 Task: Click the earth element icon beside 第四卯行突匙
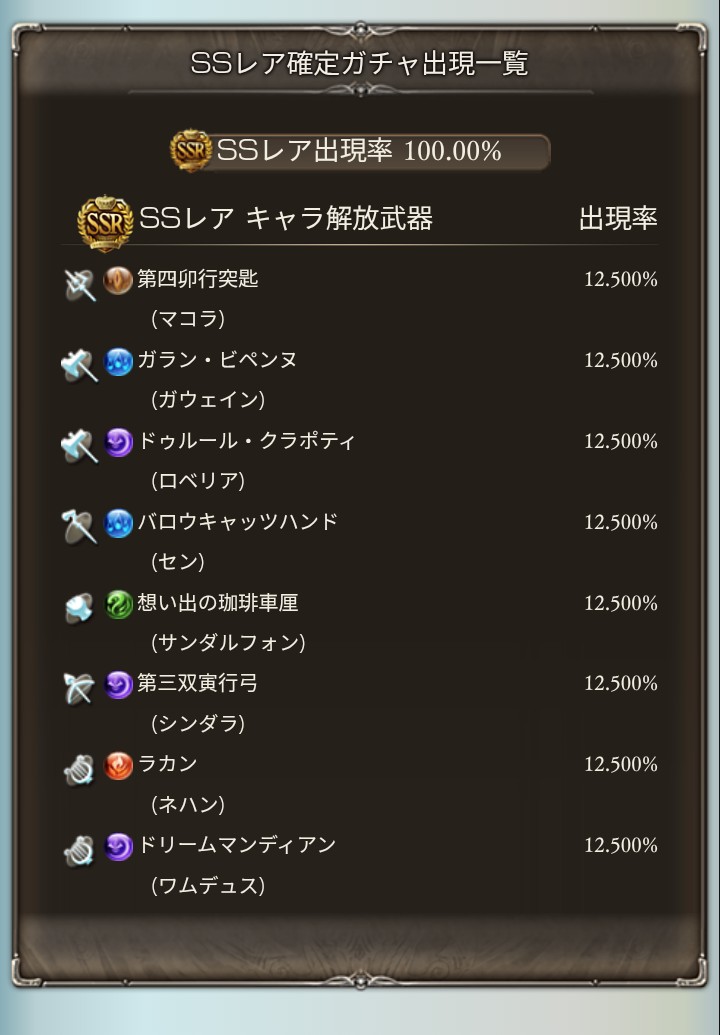pyautogui.click(x=118, y=281)
